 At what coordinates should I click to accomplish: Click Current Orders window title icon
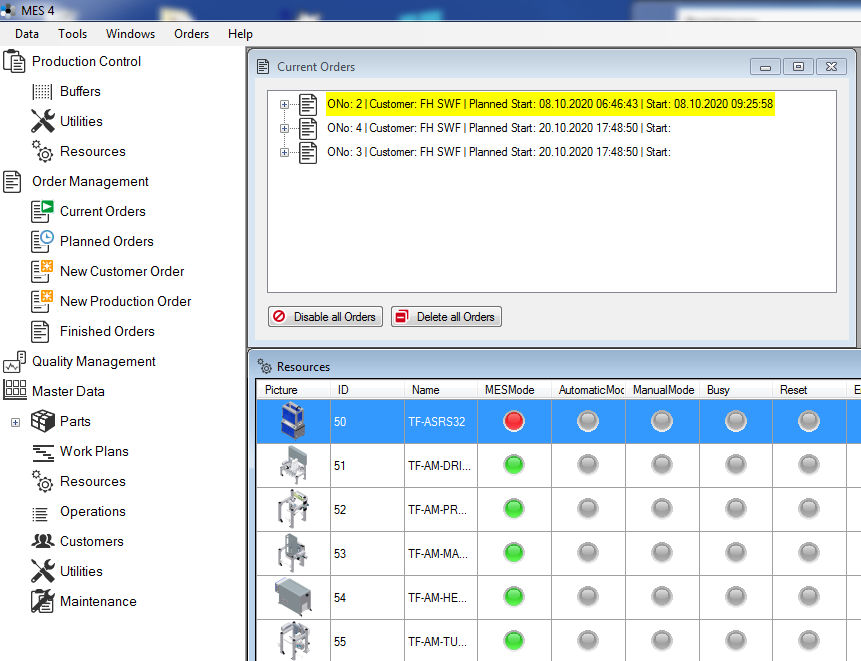(x=263, y=66)
